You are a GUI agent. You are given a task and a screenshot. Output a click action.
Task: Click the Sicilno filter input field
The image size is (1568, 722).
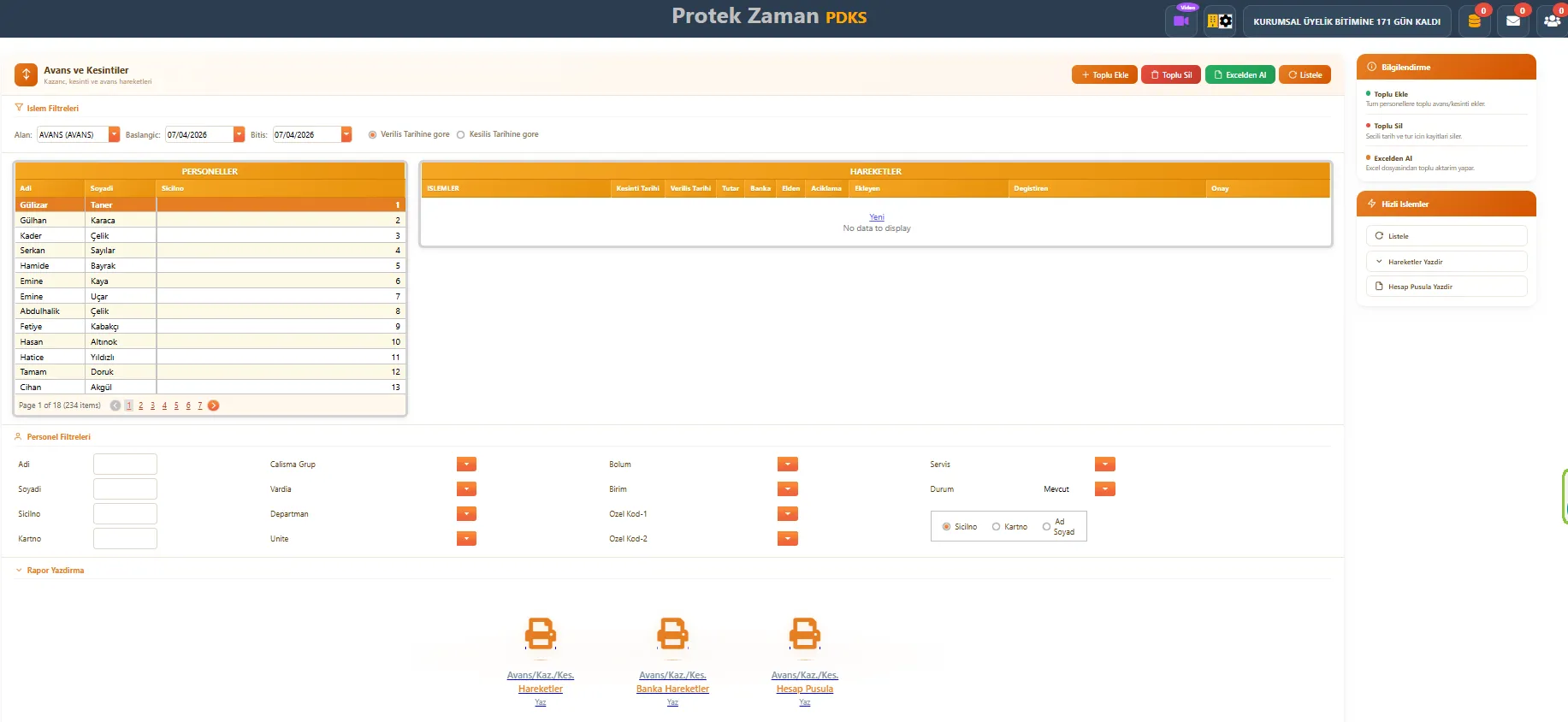pyautogui.click(x=125, y=514)
